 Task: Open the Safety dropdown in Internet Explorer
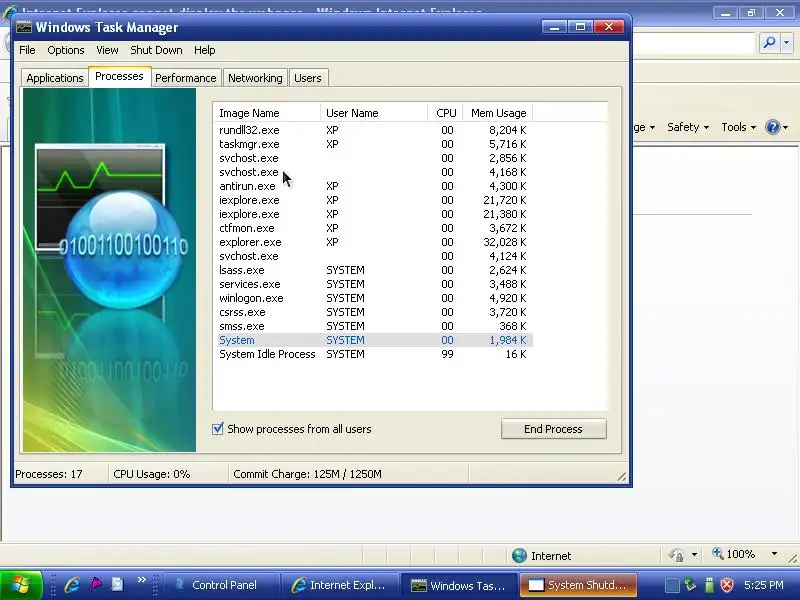(x=688, y=127)
